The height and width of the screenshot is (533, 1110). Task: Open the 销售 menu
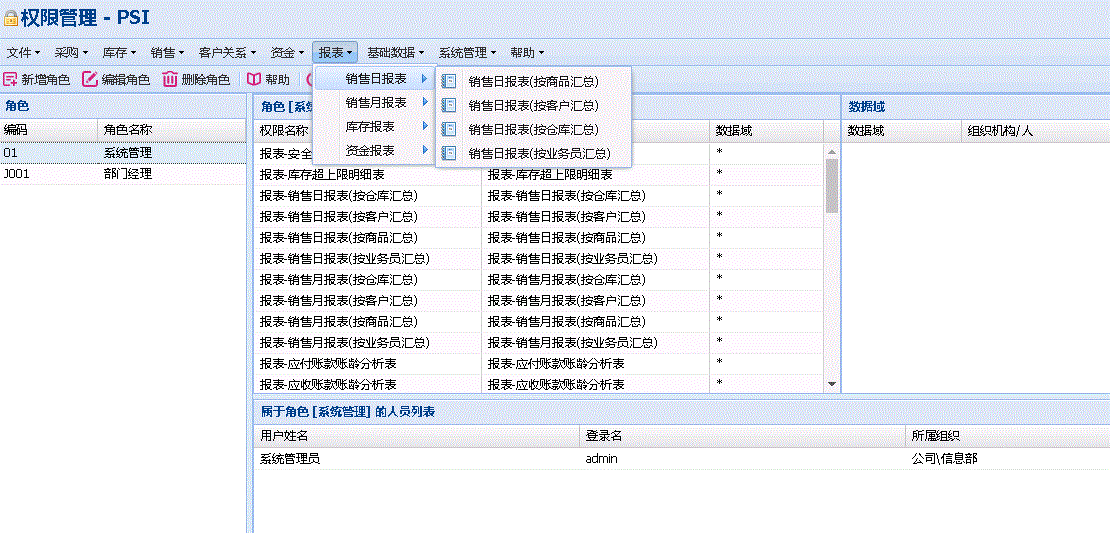pyautogui.click(x=168, y=52)
